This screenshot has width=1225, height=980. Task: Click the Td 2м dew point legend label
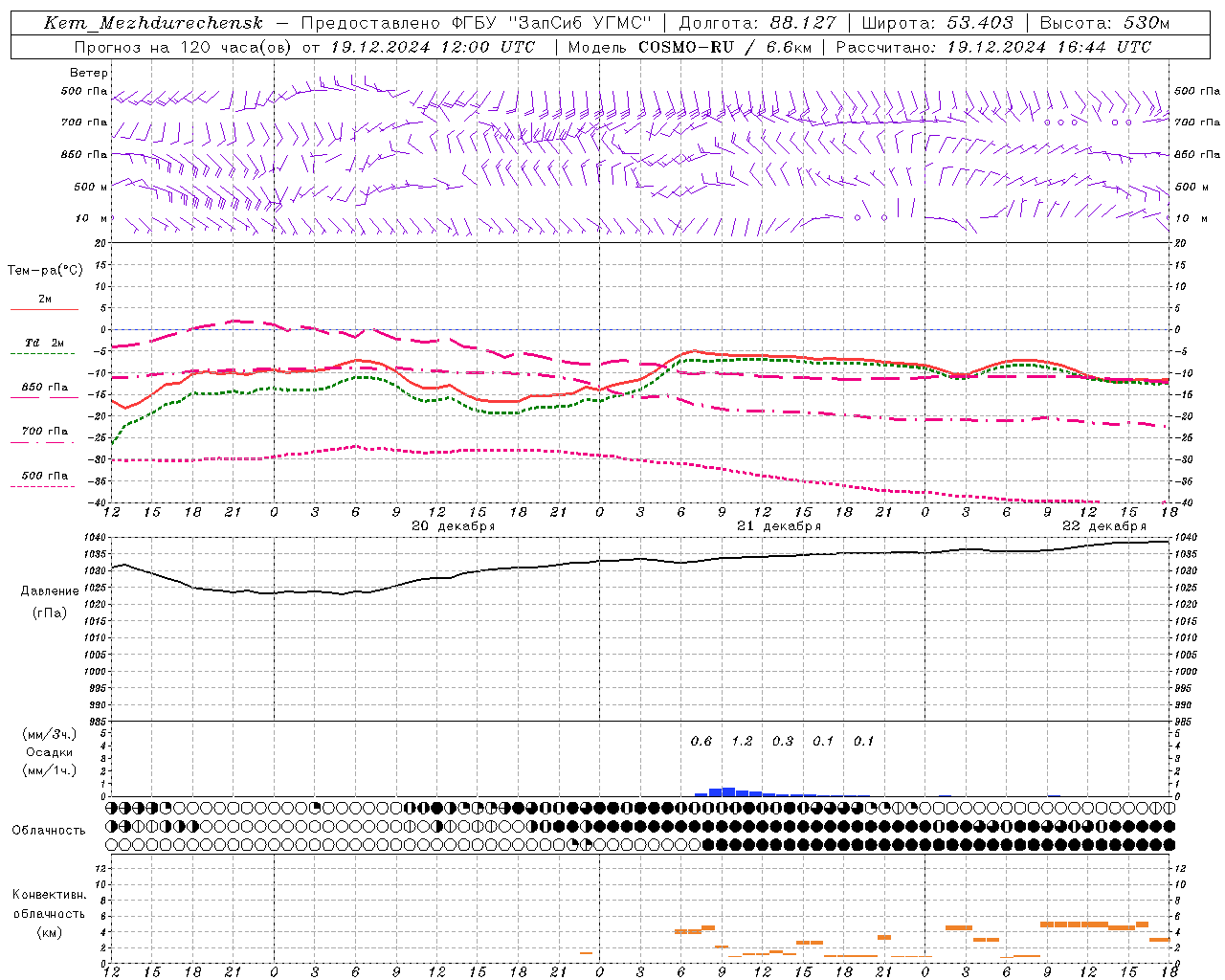coord(45,343)
